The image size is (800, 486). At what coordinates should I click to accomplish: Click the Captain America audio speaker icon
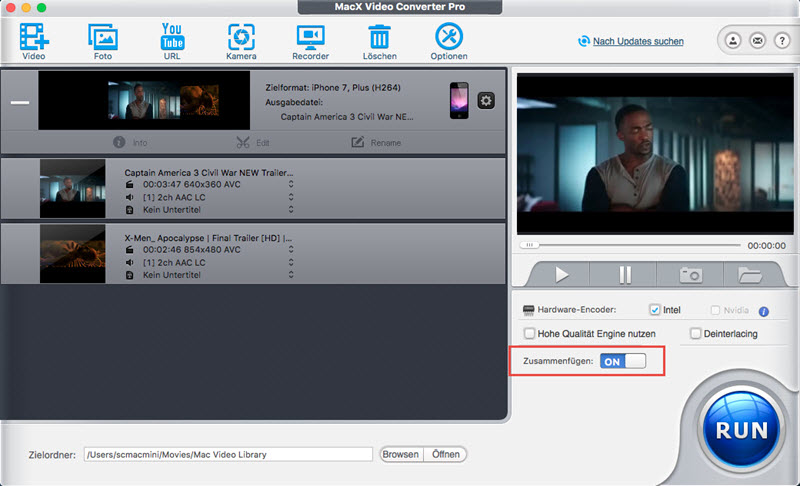click(x=130, y=197)
